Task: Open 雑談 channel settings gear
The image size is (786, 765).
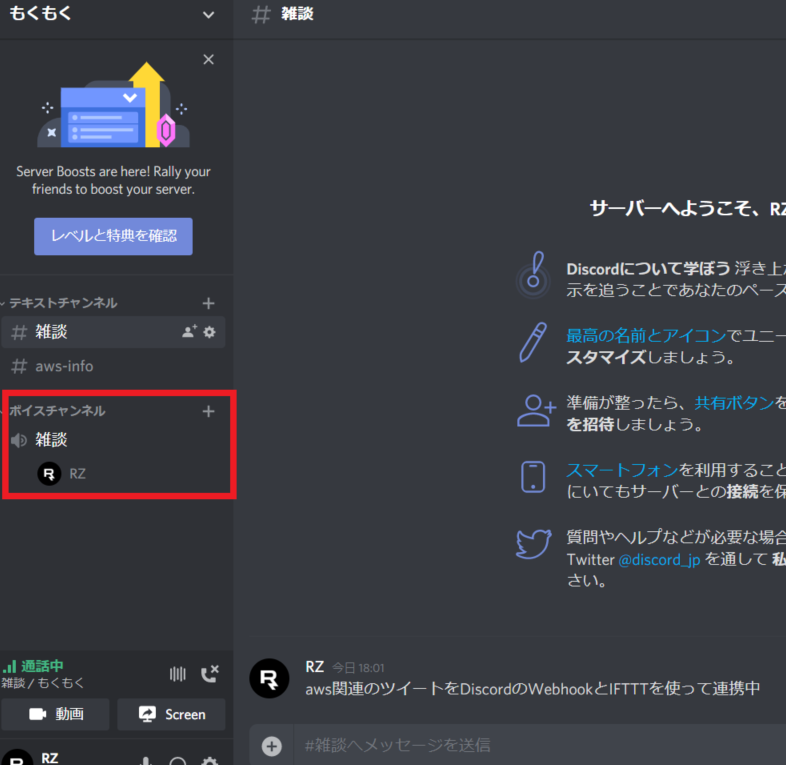Action: [x=210, y=331]
